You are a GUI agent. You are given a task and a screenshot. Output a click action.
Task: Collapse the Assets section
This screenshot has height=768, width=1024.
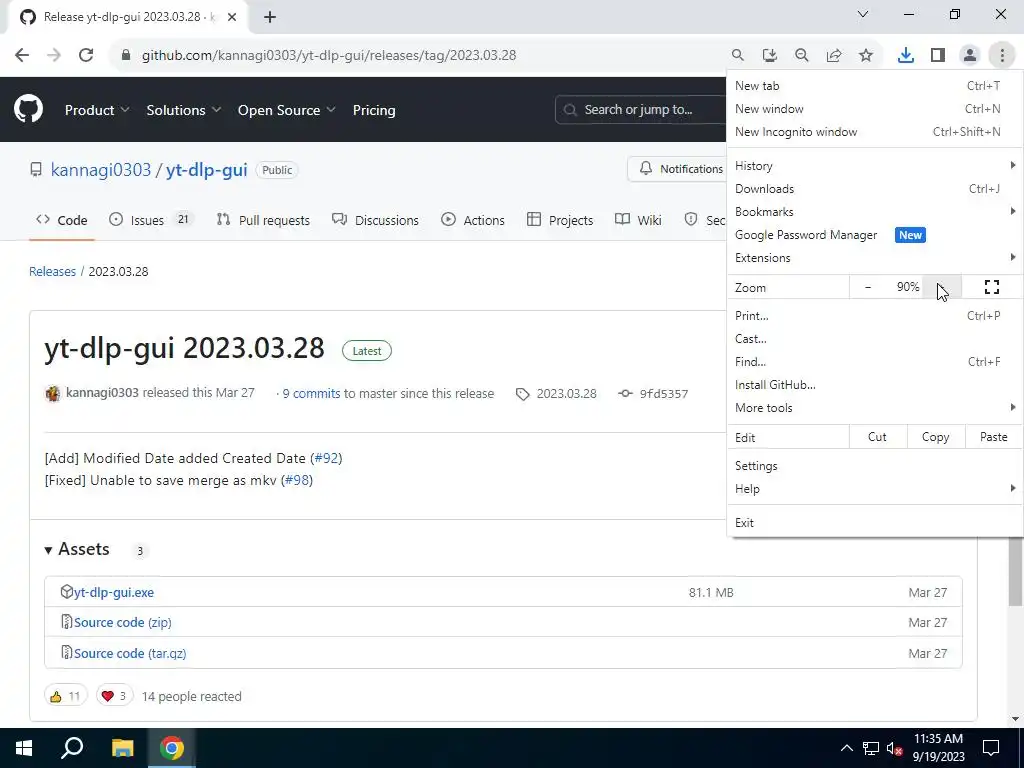(76, 549)
